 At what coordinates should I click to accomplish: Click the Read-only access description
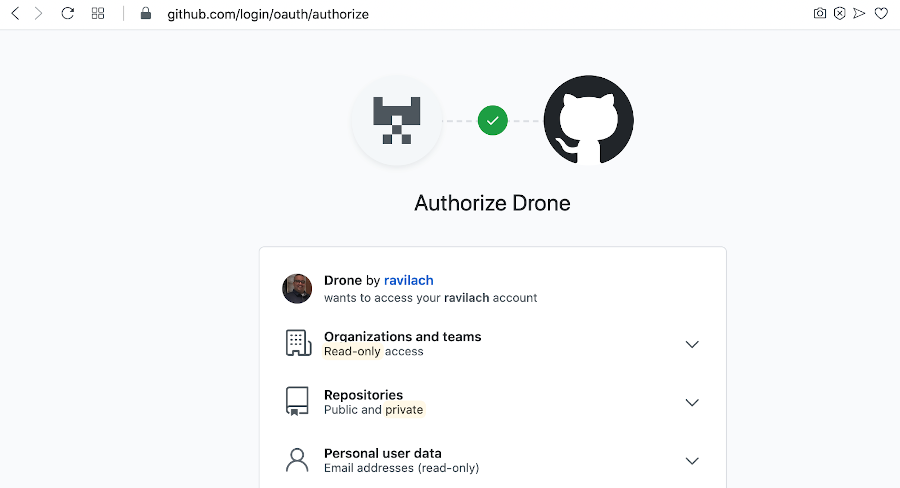(x=374, y=351)
